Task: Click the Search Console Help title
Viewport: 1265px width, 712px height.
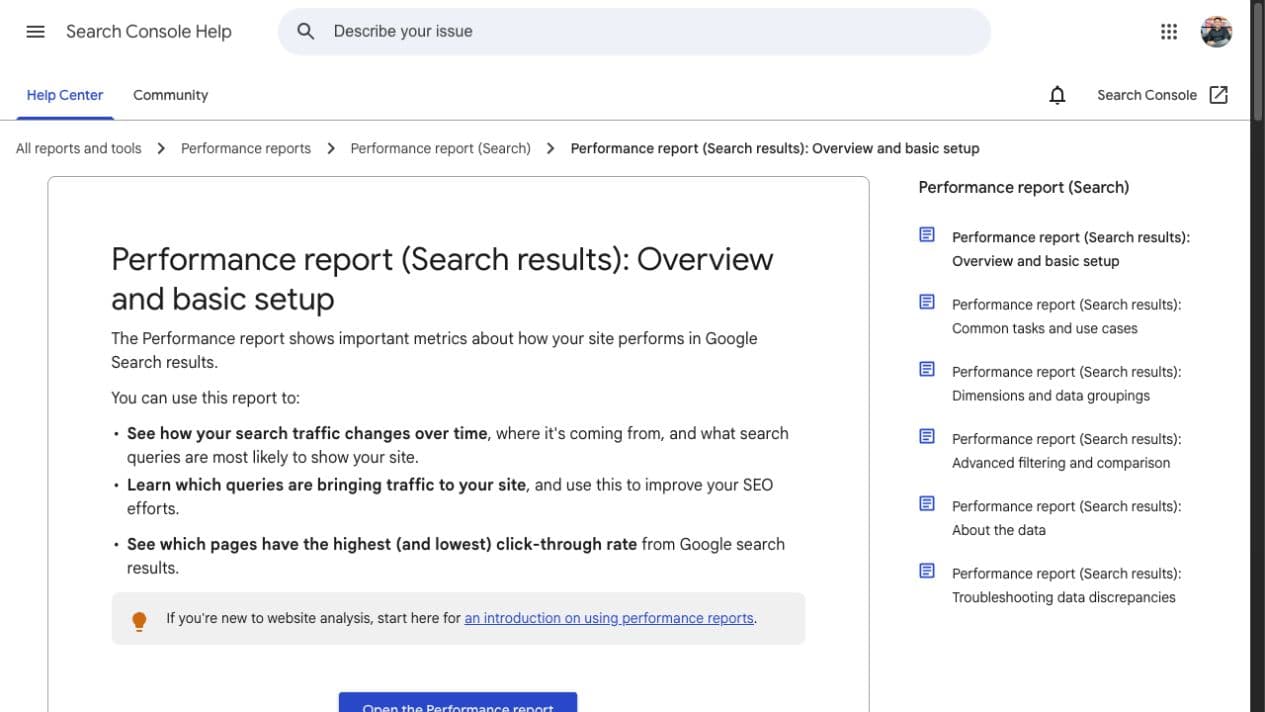Action: pos(149,31)
